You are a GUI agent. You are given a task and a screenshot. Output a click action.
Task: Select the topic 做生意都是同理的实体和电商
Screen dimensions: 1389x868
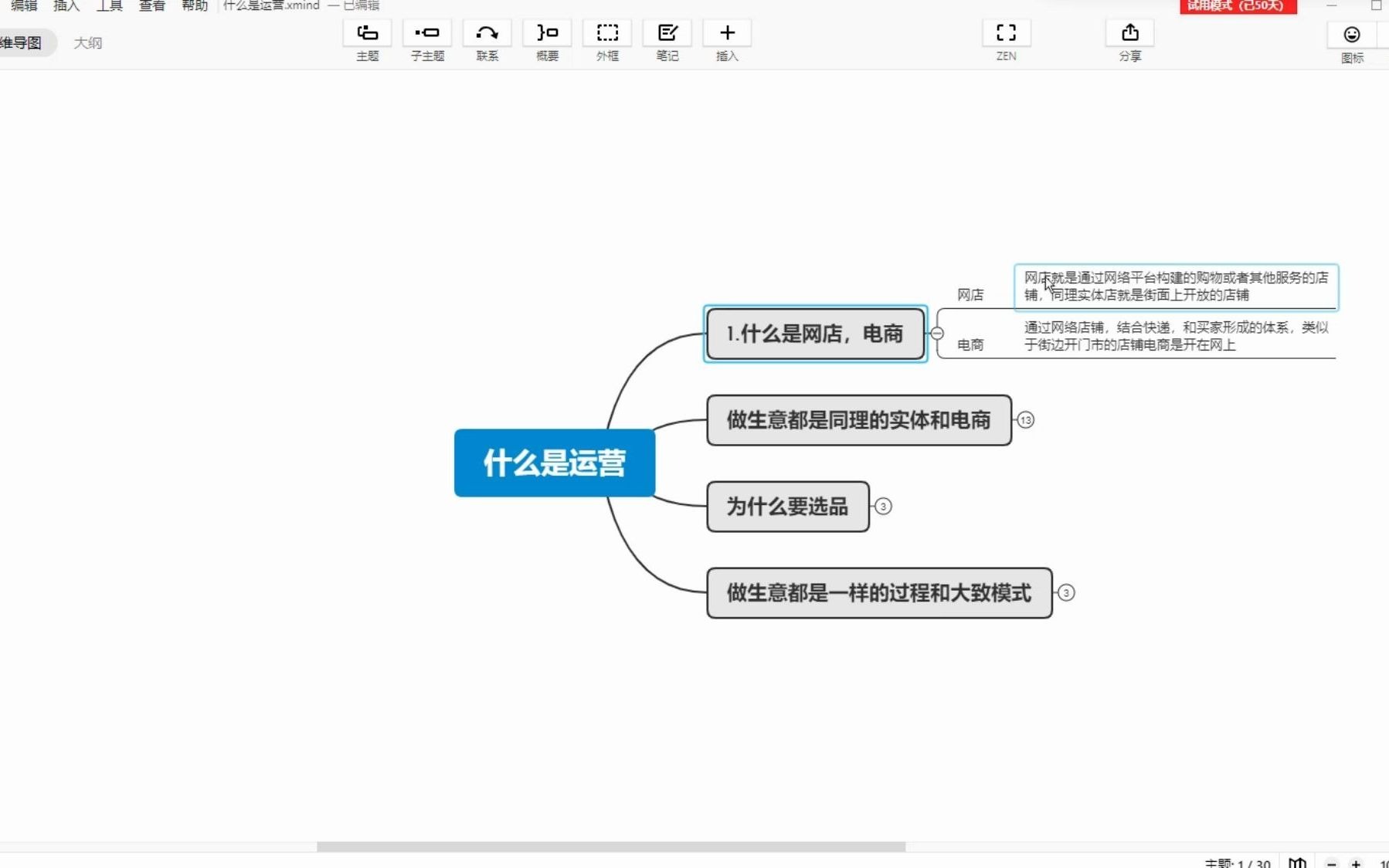[x=858, y=420]
